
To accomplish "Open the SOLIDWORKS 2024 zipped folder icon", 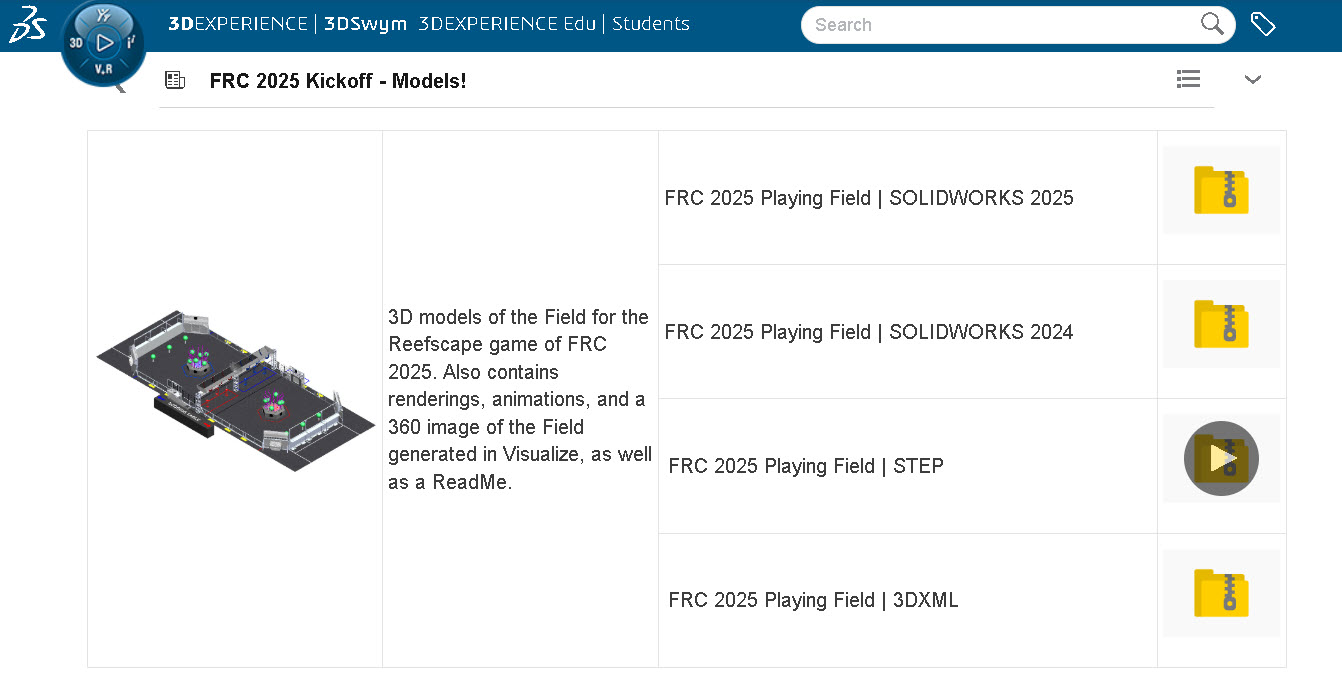I will coord(1221,324).
